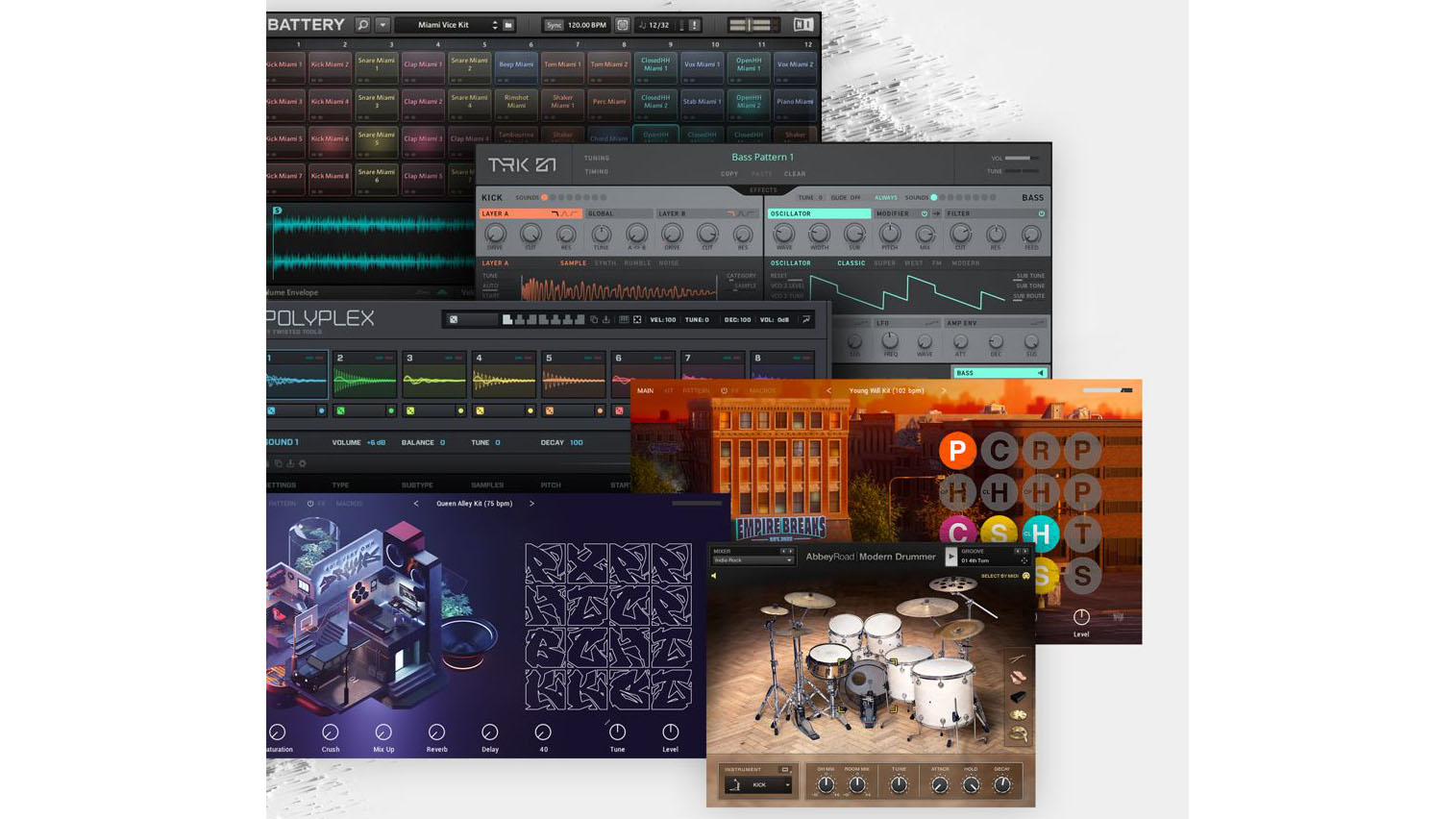Click the warning exclamation icon in Battery
Image resolution: width=1456 pixels, height=819 pixels.
[x=695, y=25]
